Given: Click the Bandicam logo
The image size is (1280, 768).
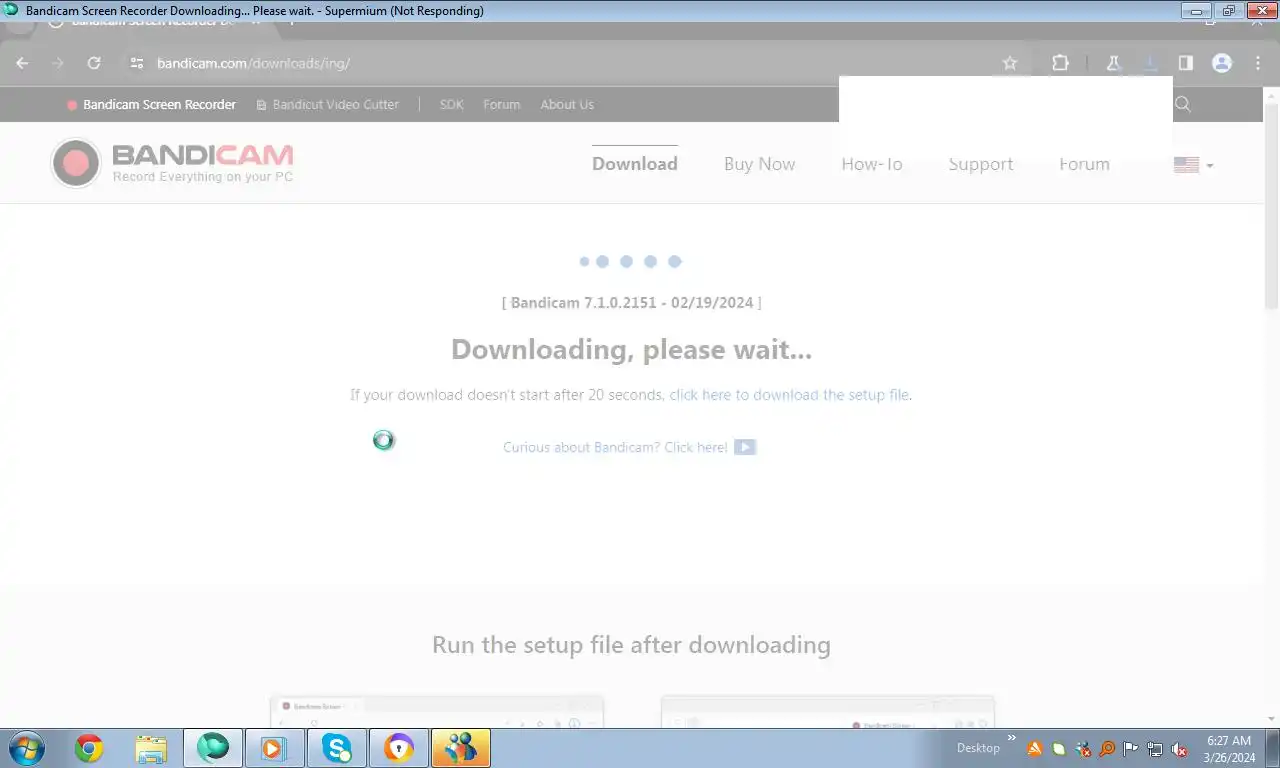Looking at the screenshot, I should [x=172, y=163].
